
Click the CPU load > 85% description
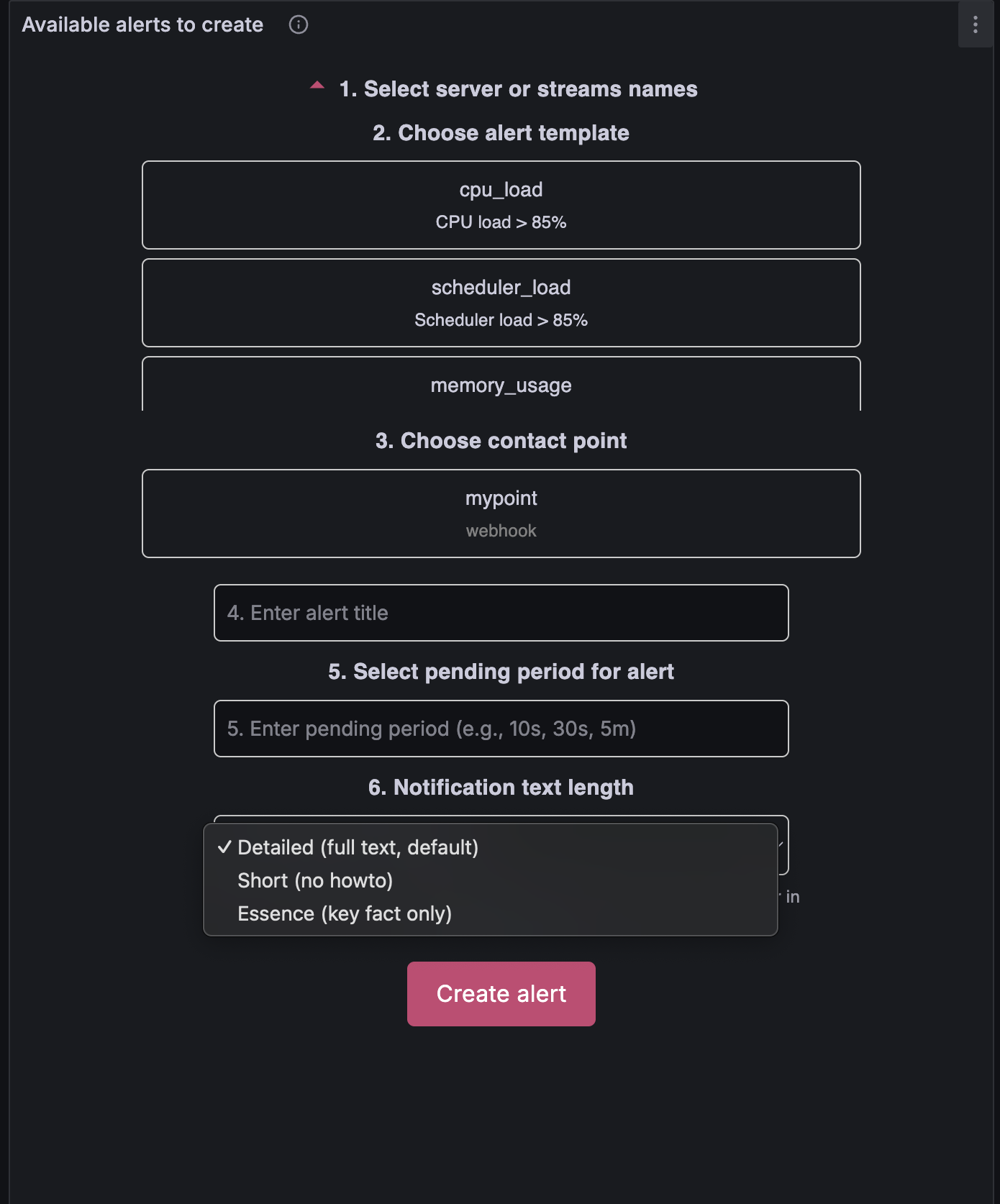501,222
